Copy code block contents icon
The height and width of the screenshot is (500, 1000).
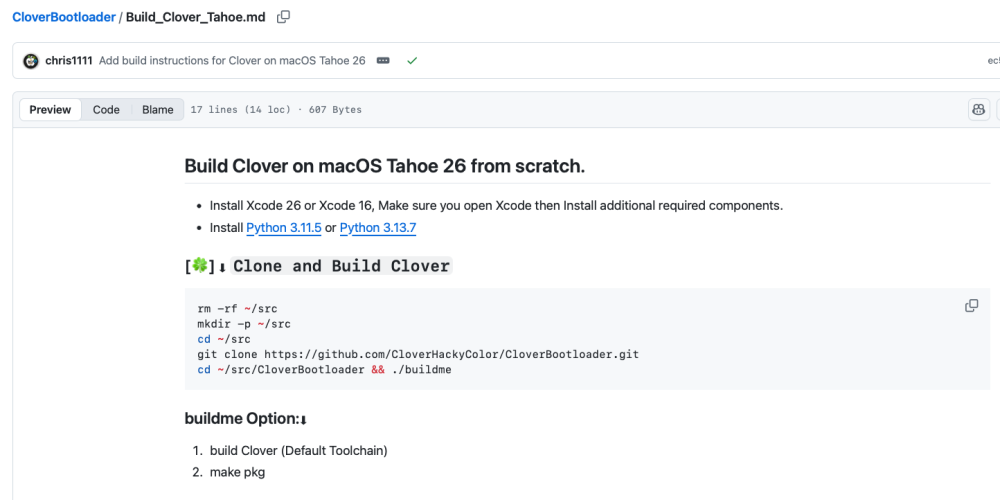971,306
